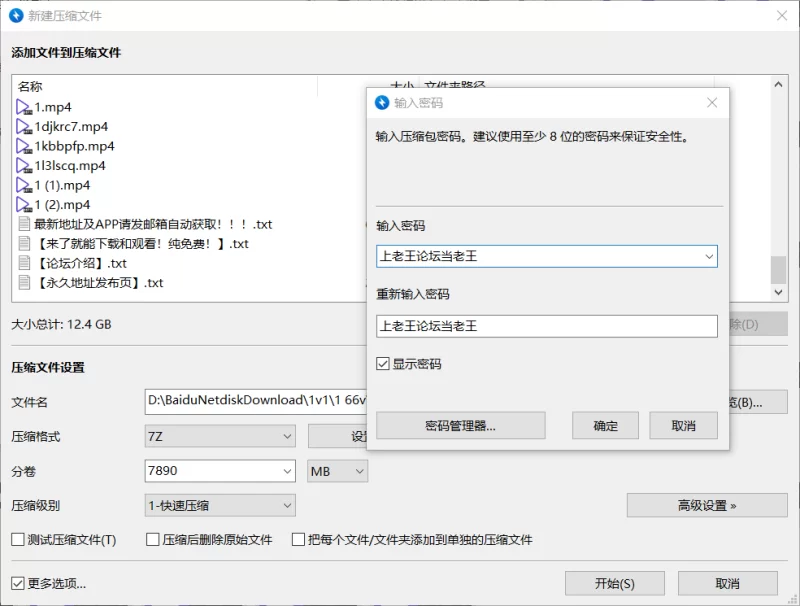Close the 新建压缩文件 window
Viewport: 800px width, 606px height.
(782, 16)
